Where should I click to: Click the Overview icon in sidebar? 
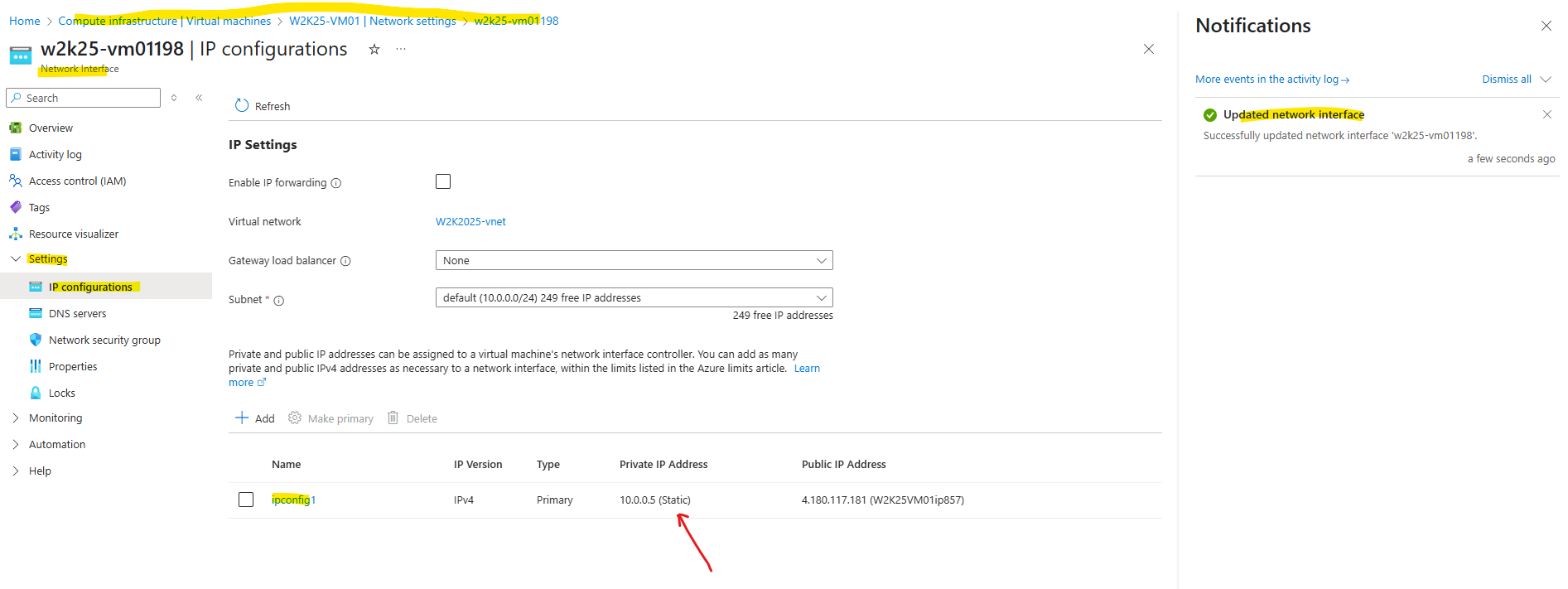[x=15, y=128]
